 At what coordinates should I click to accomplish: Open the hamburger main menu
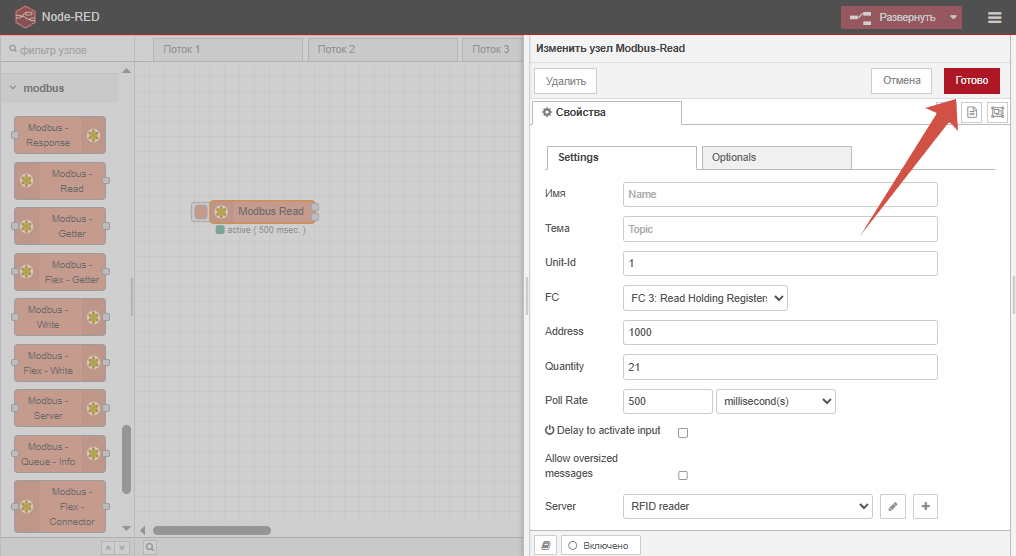[995, 17]
